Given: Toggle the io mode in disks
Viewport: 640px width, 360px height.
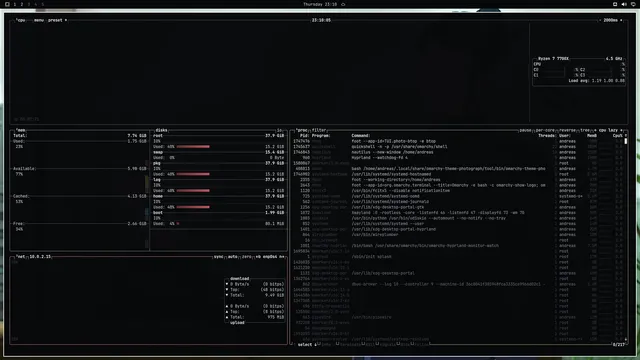Looking at the screenshot, I should pyautogui.click(x=280, y=130).
